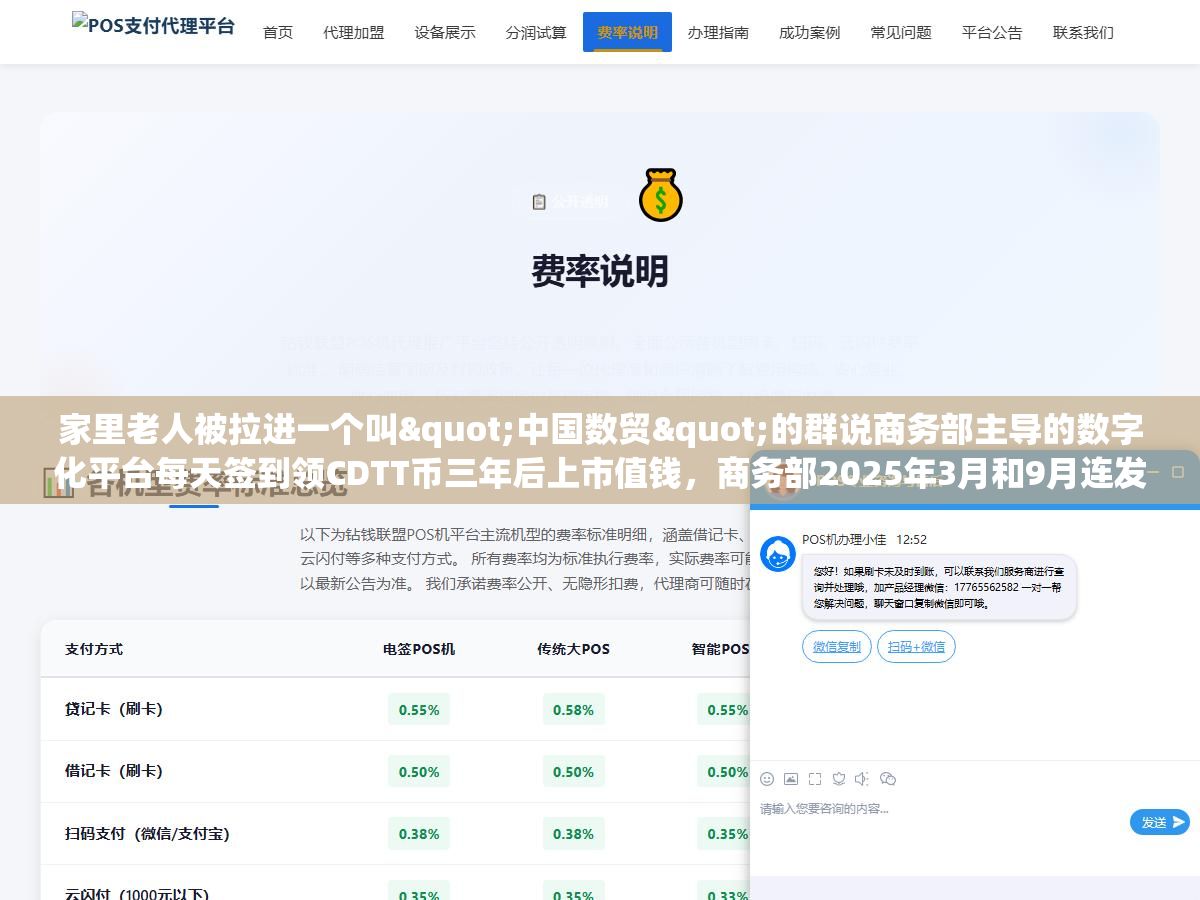Select the active 费率说明 nav tab
The image size is (1200, 900).
[x=627, y=32]
